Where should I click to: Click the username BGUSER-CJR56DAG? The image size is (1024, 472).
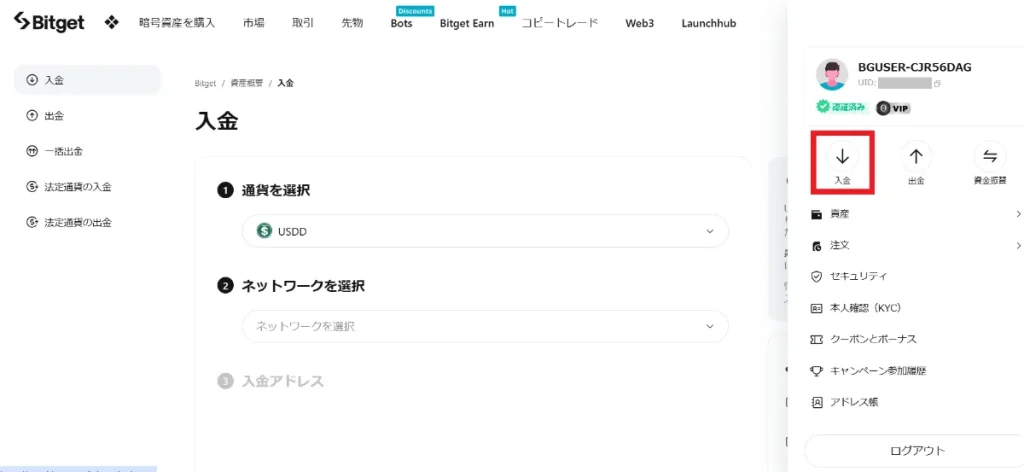point(914,67)
